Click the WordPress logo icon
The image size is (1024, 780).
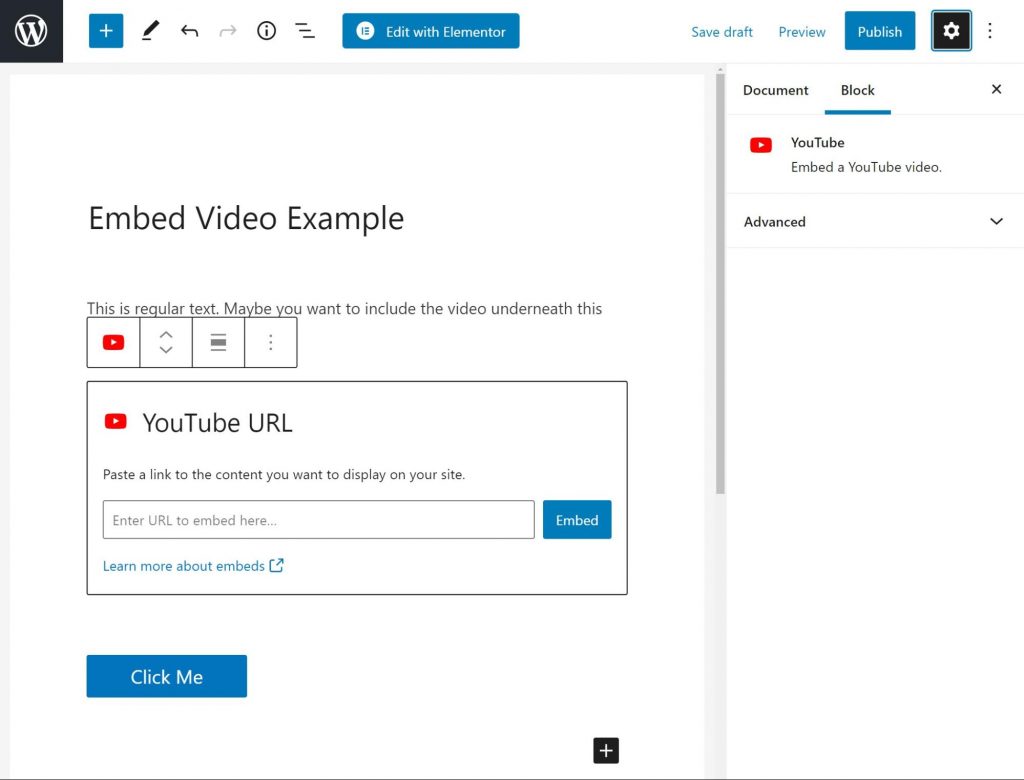(x=31, y=31)
